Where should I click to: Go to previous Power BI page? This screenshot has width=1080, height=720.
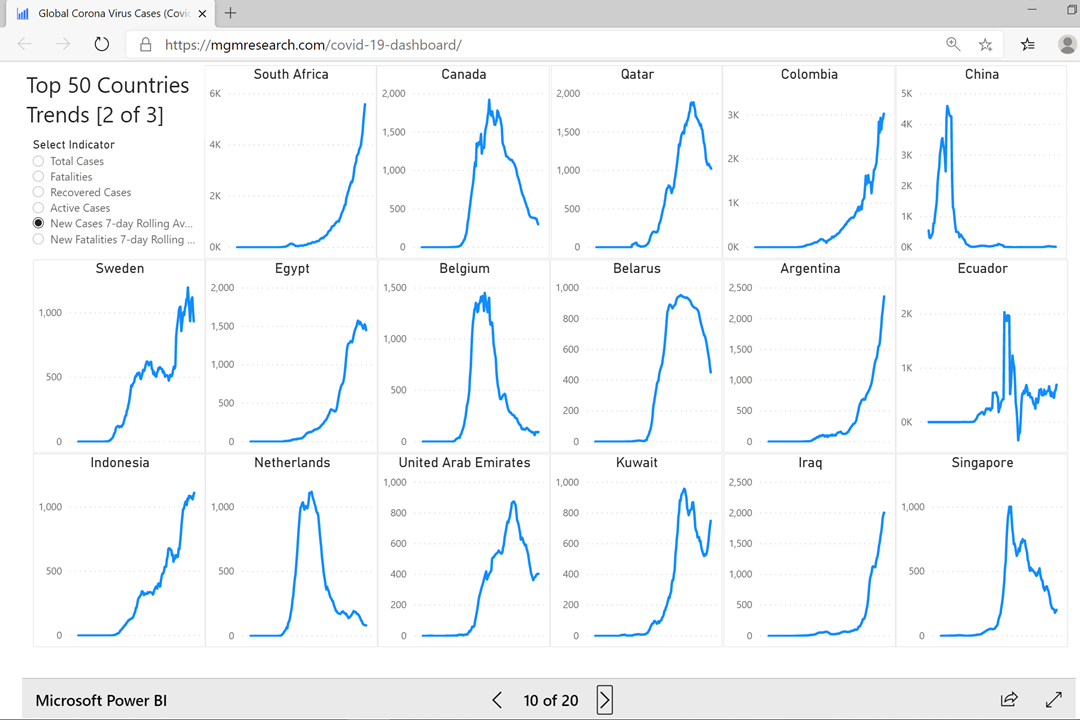coord(497,700)
